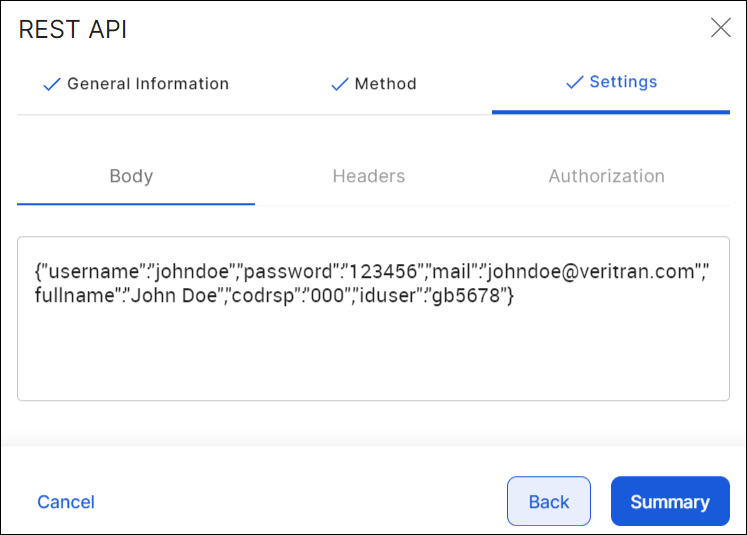Screen dimensions: 747x535
Task: Click the REST API dialog title
Action: (x=73, y=29)
